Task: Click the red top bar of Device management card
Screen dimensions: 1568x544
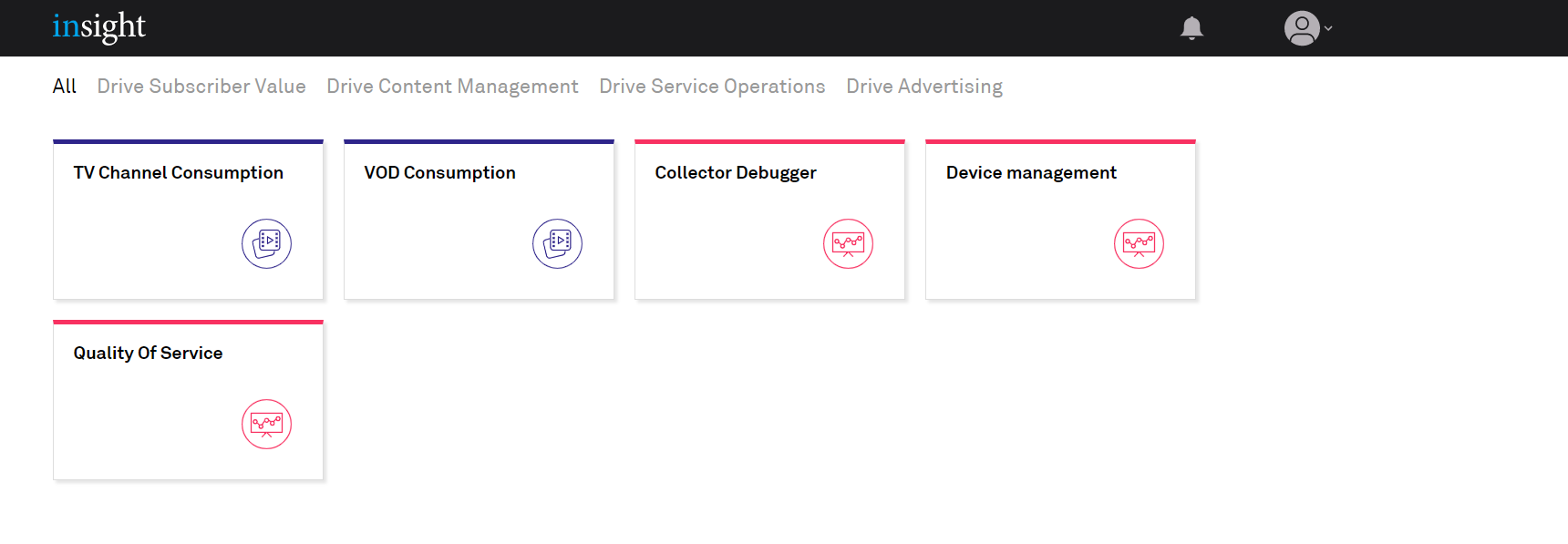Action: pyautogui.click(x=1060, y=142)
